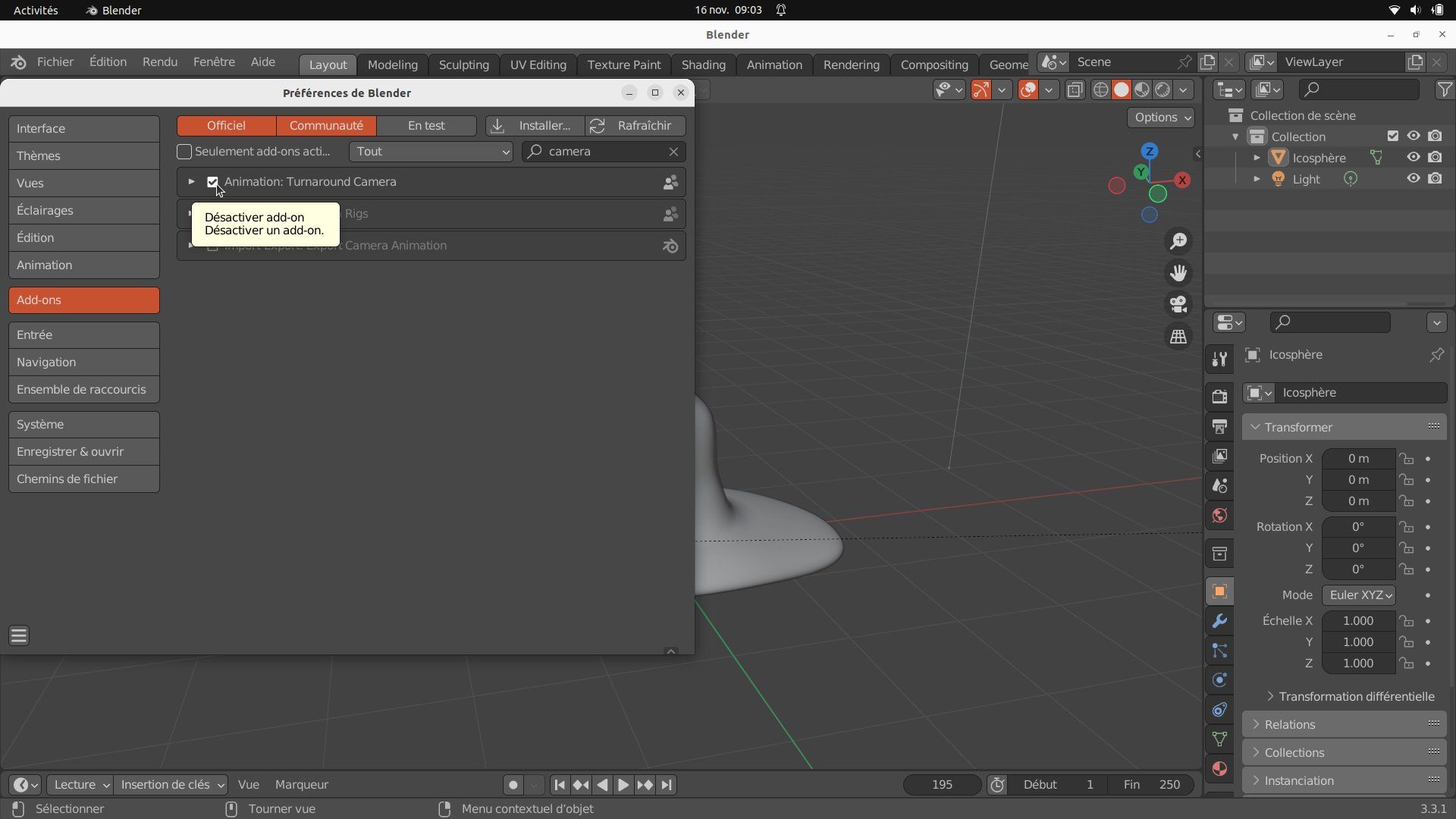Hide Icosphère in viewport eye icon
Viewport: 1456px width, 819px height.
coord(1414,158)
